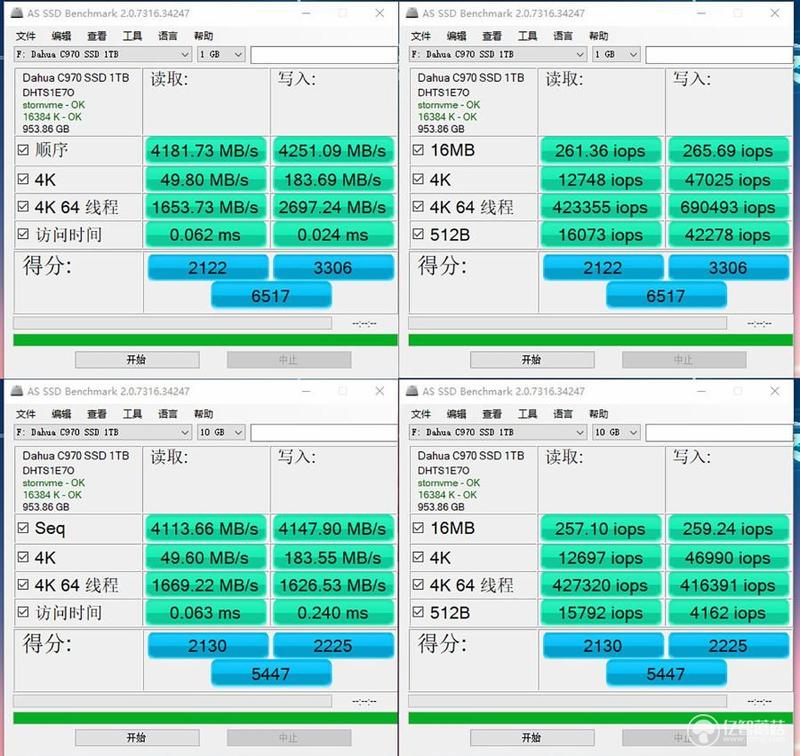The height and width of the screenshot is (756, 800).
Task: Open the 1 GB size dropdown in the 顺序 window
Action: pos(221,54)
